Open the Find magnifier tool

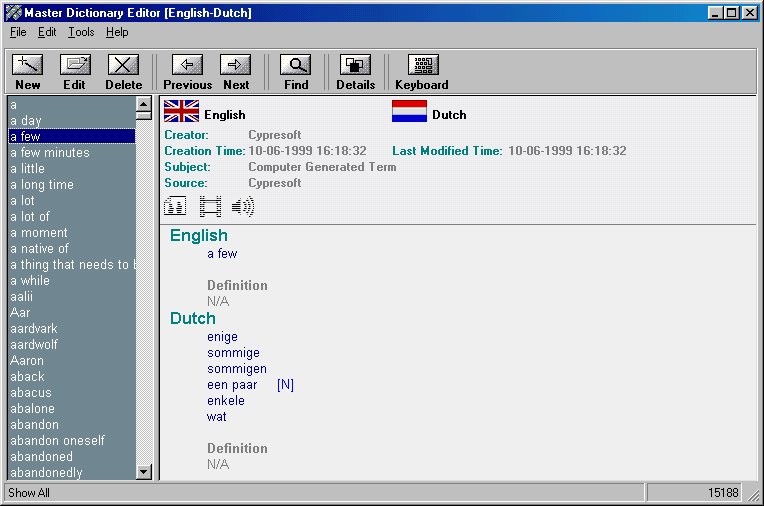point(296,66)
